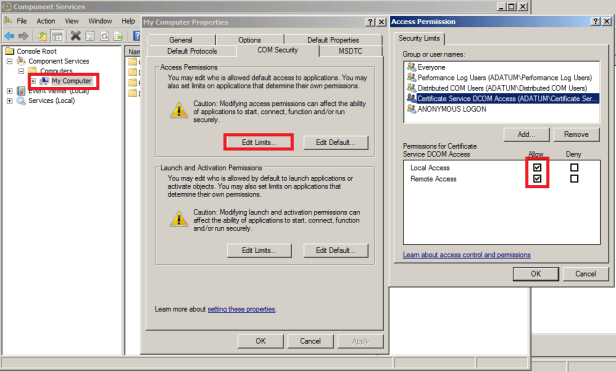The image size is (616, 372).
Task: Toggle Deny checkbox for Local Access
Action: pyautogui.click(x=574, y=168)
